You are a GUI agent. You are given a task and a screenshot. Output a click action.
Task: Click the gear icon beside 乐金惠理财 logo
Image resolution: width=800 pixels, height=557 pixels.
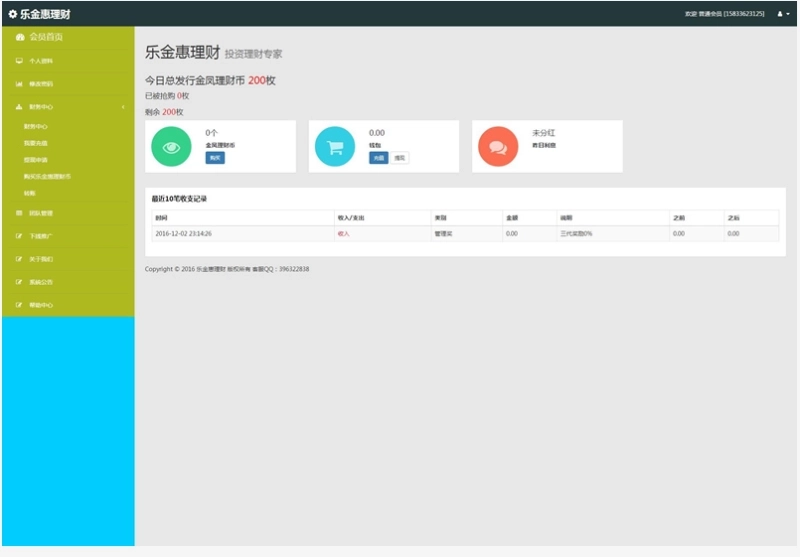13,14
